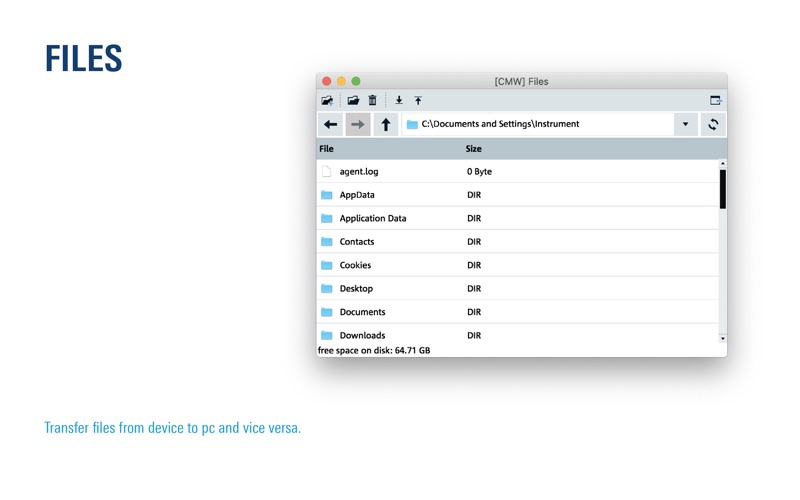Select the Documents folder name

coord(363,312)
